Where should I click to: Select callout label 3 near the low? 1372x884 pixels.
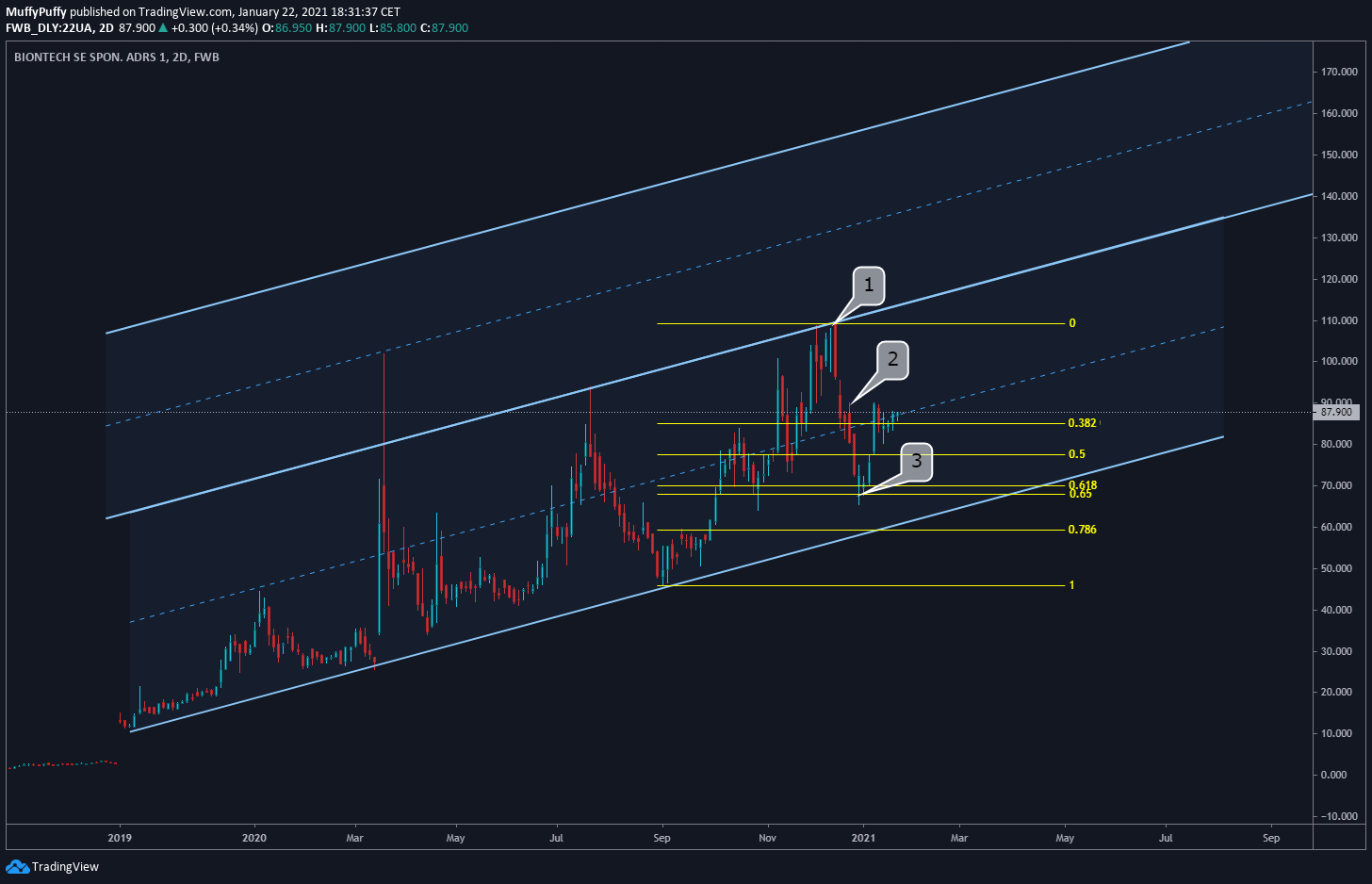point(917,462)
